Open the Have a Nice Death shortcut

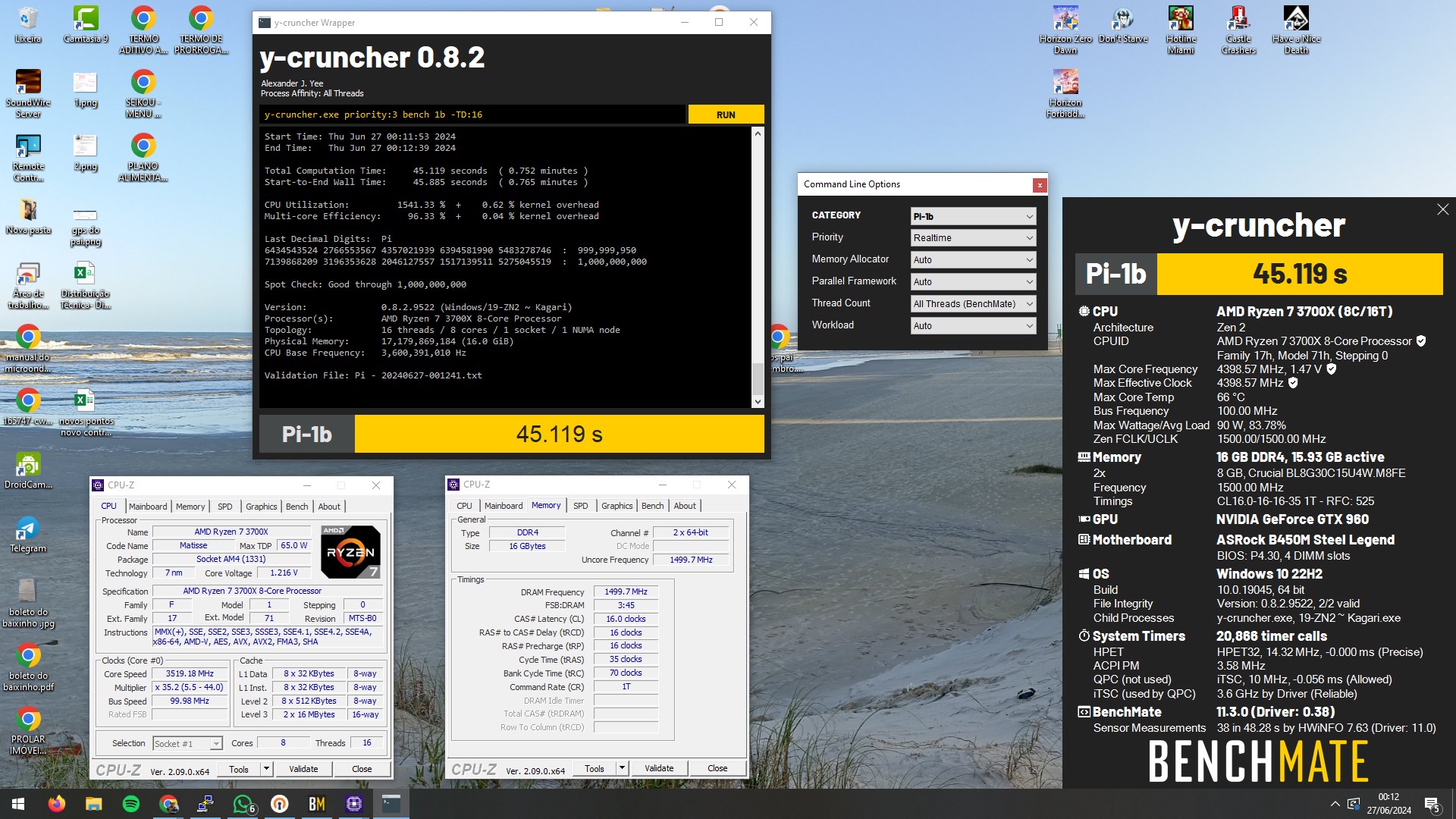1296,30
